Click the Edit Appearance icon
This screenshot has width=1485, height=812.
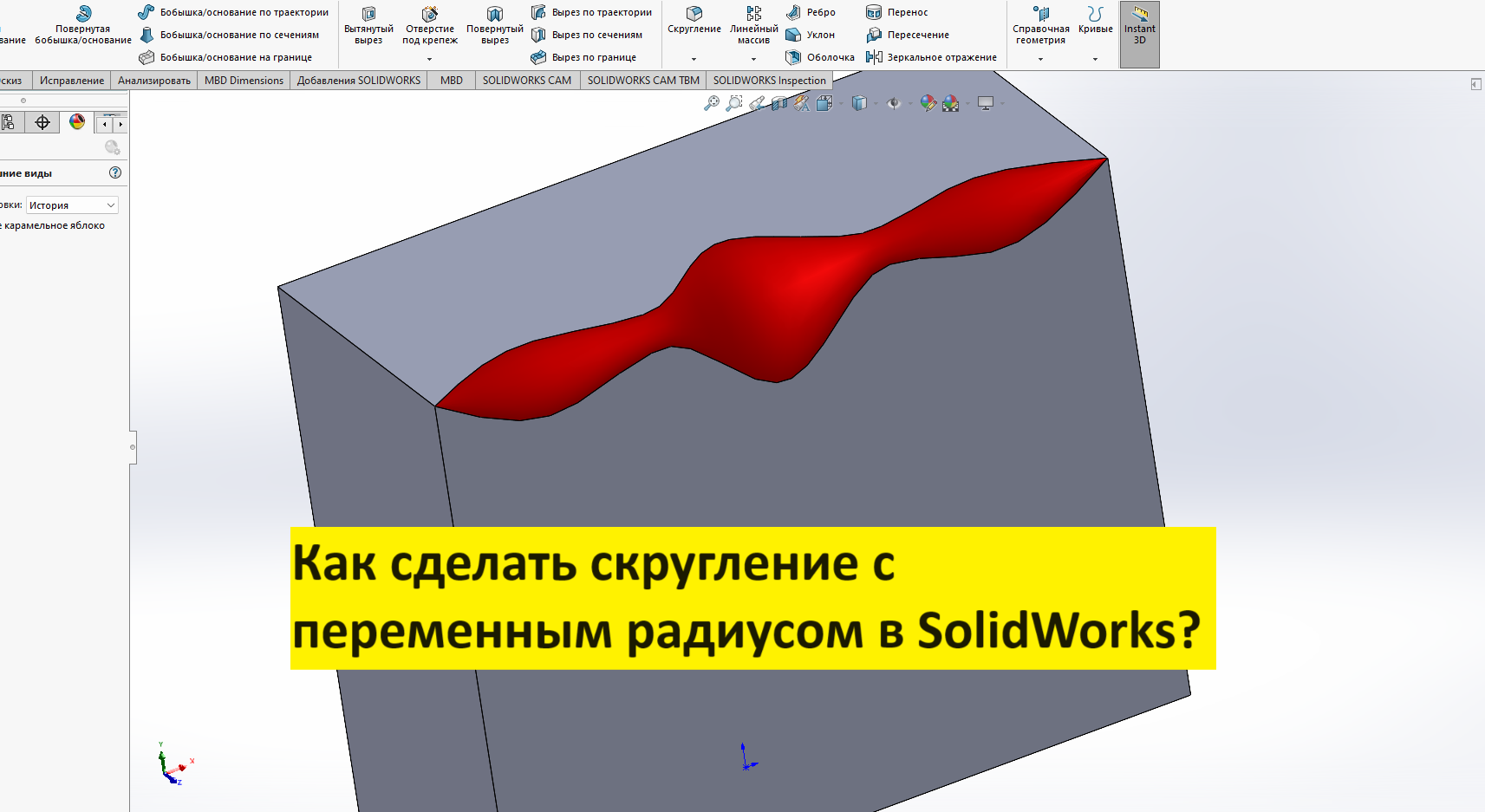(x=928, y=103)
